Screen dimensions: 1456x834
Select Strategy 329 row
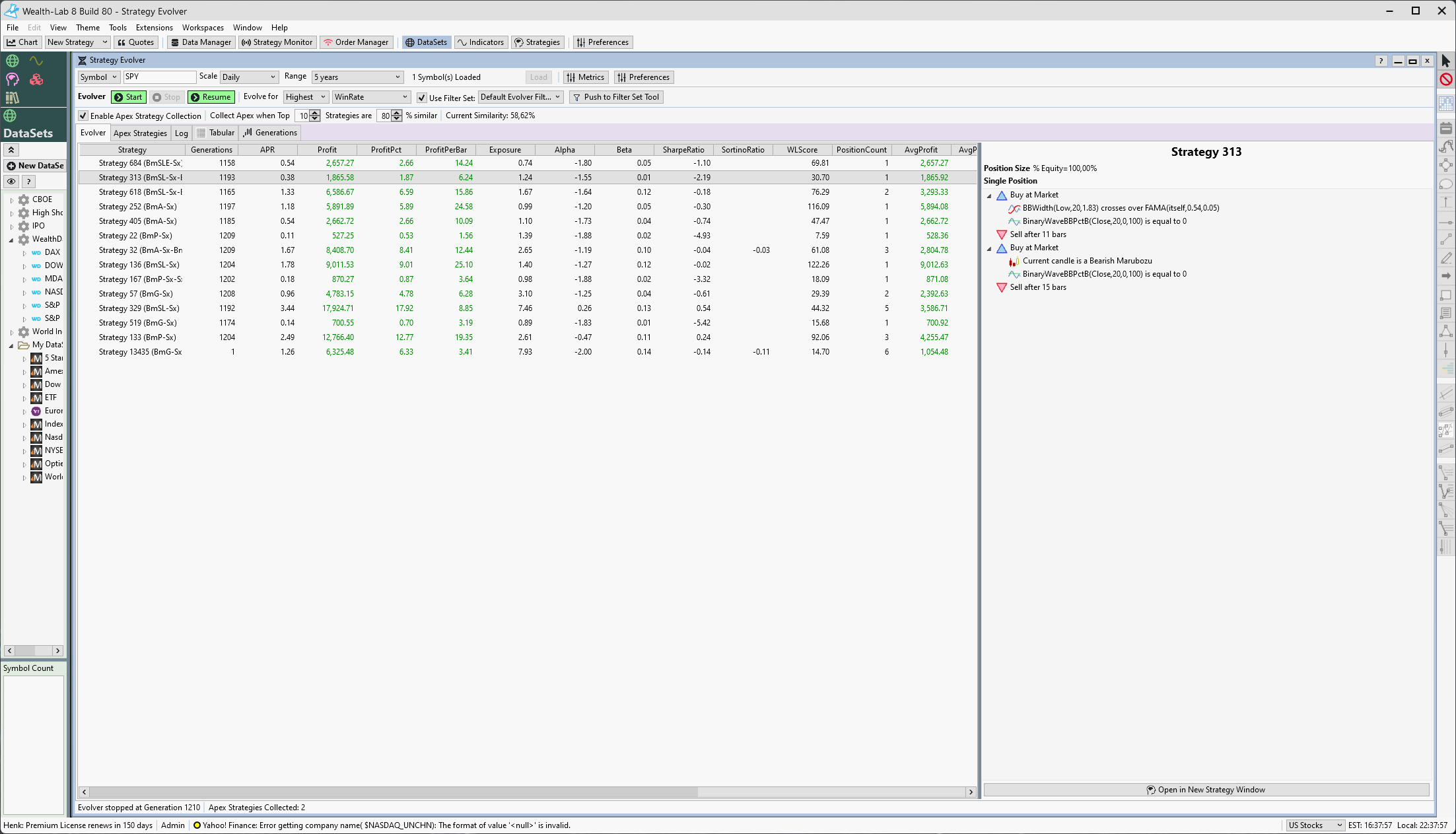click(527, 308)
